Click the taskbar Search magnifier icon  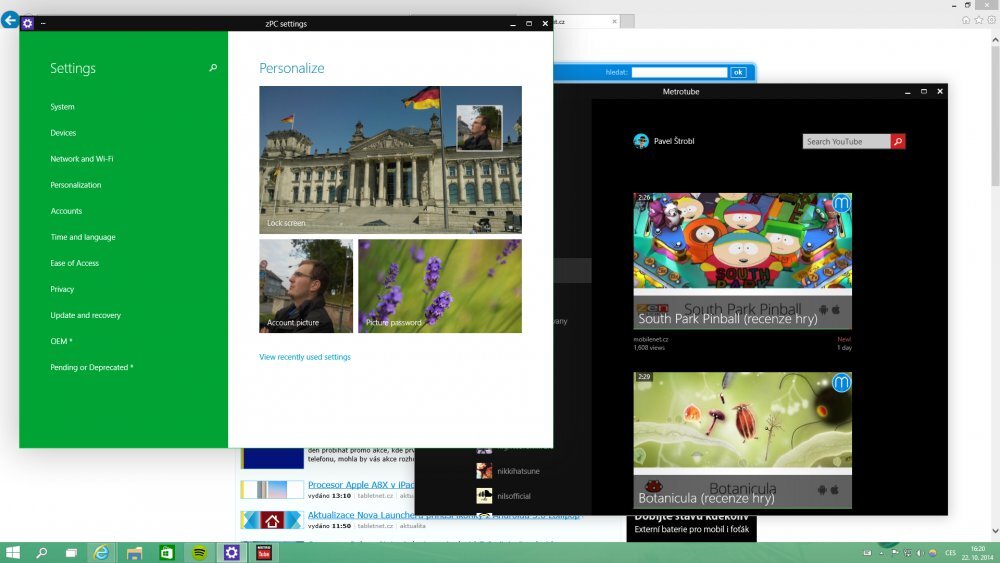coord(41,553)
